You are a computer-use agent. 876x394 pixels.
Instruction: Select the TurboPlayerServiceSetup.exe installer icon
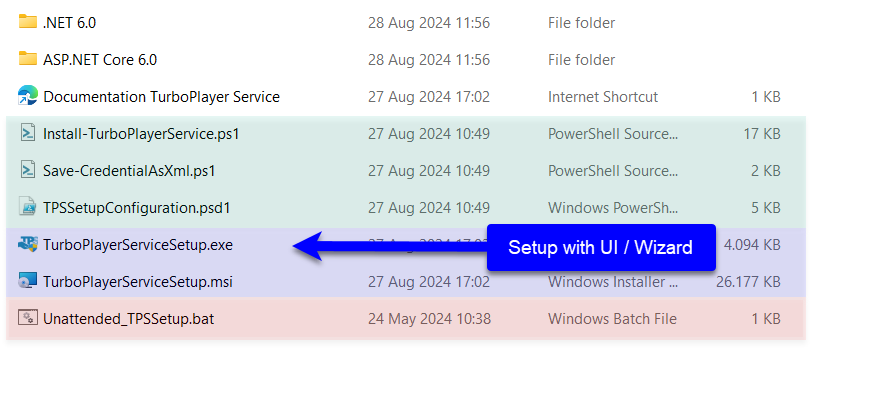pos(27,244)
